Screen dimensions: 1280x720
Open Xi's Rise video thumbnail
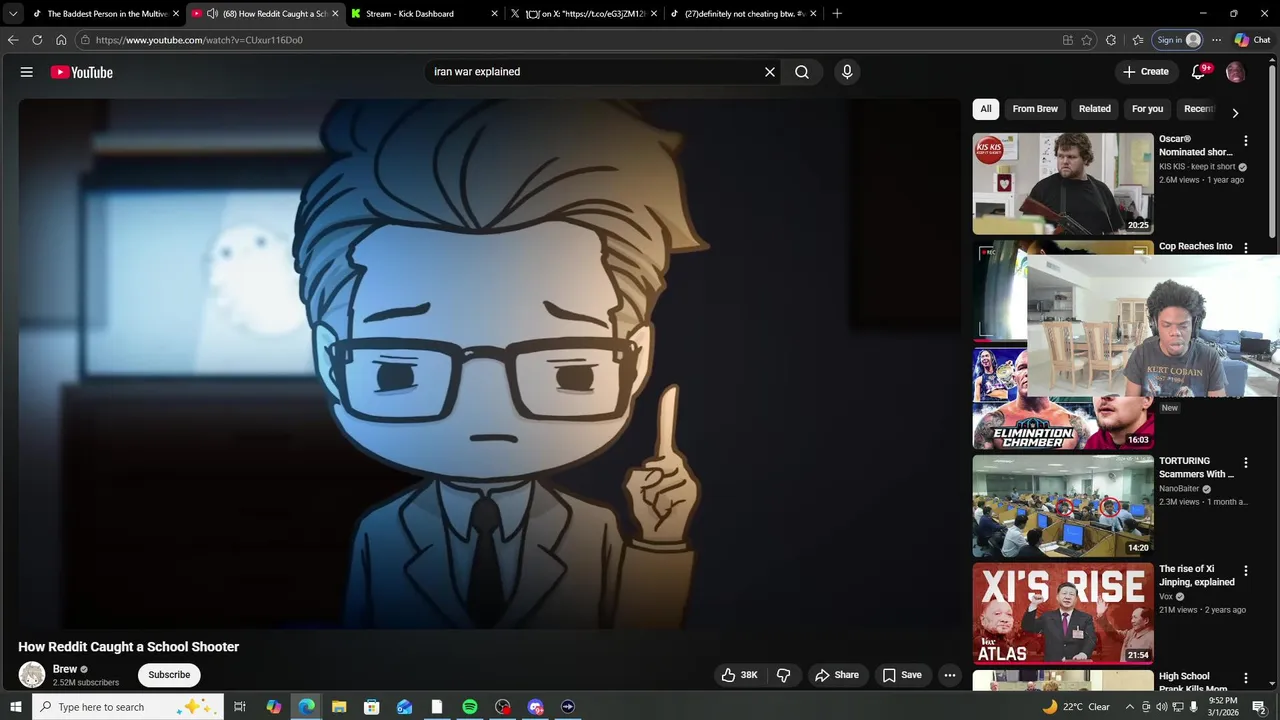(1063, 614)
